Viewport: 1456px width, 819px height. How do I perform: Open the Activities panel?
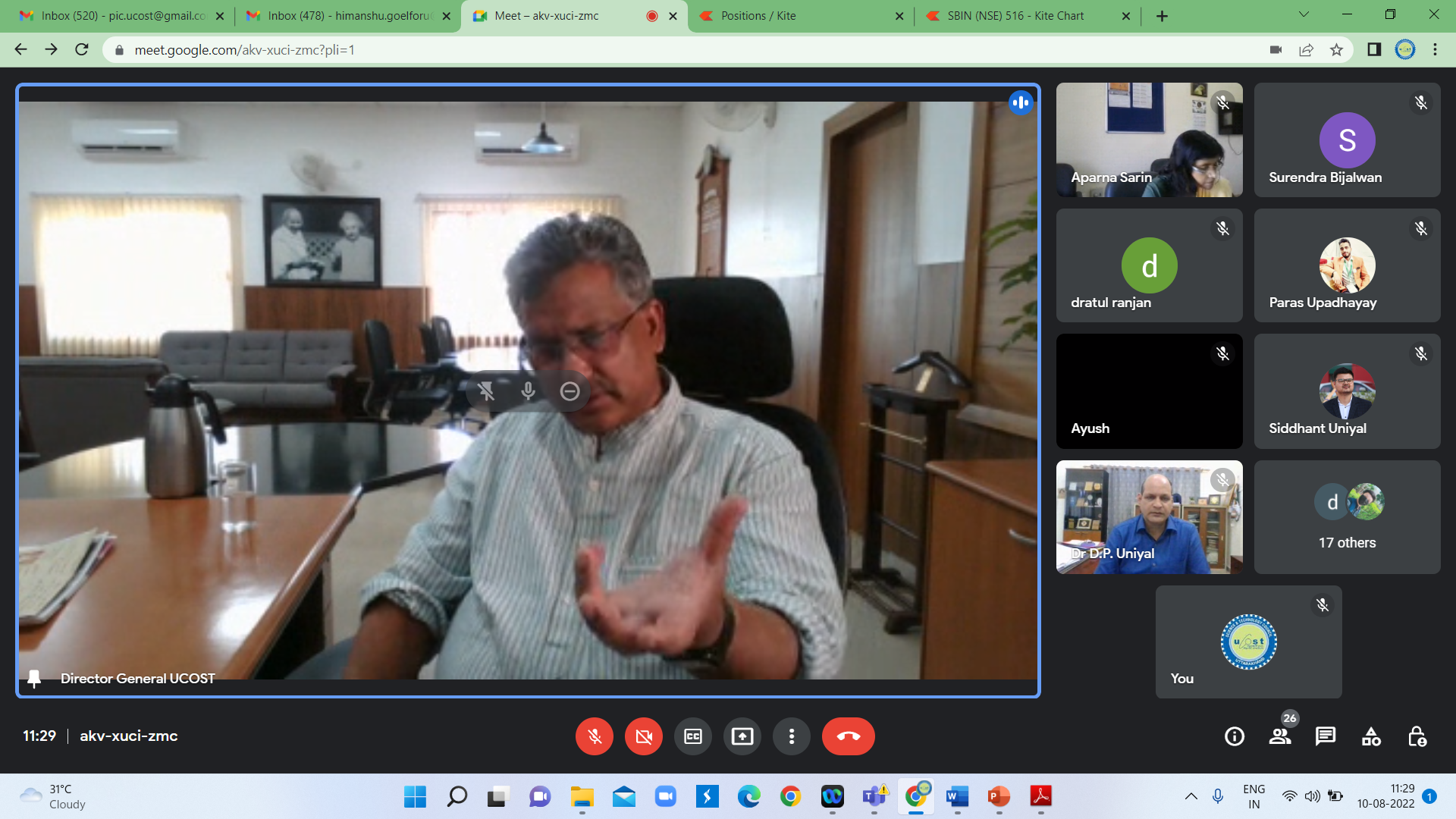coord(1371,736)
